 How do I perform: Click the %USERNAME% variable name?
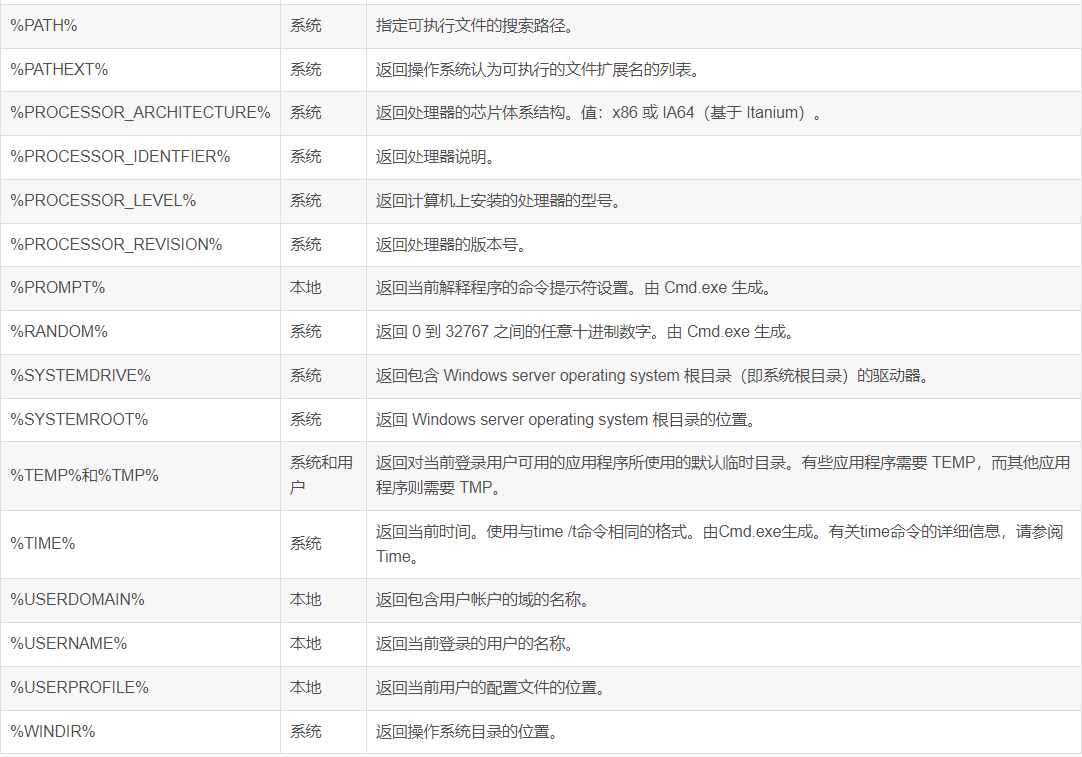(x=69, y=643)
